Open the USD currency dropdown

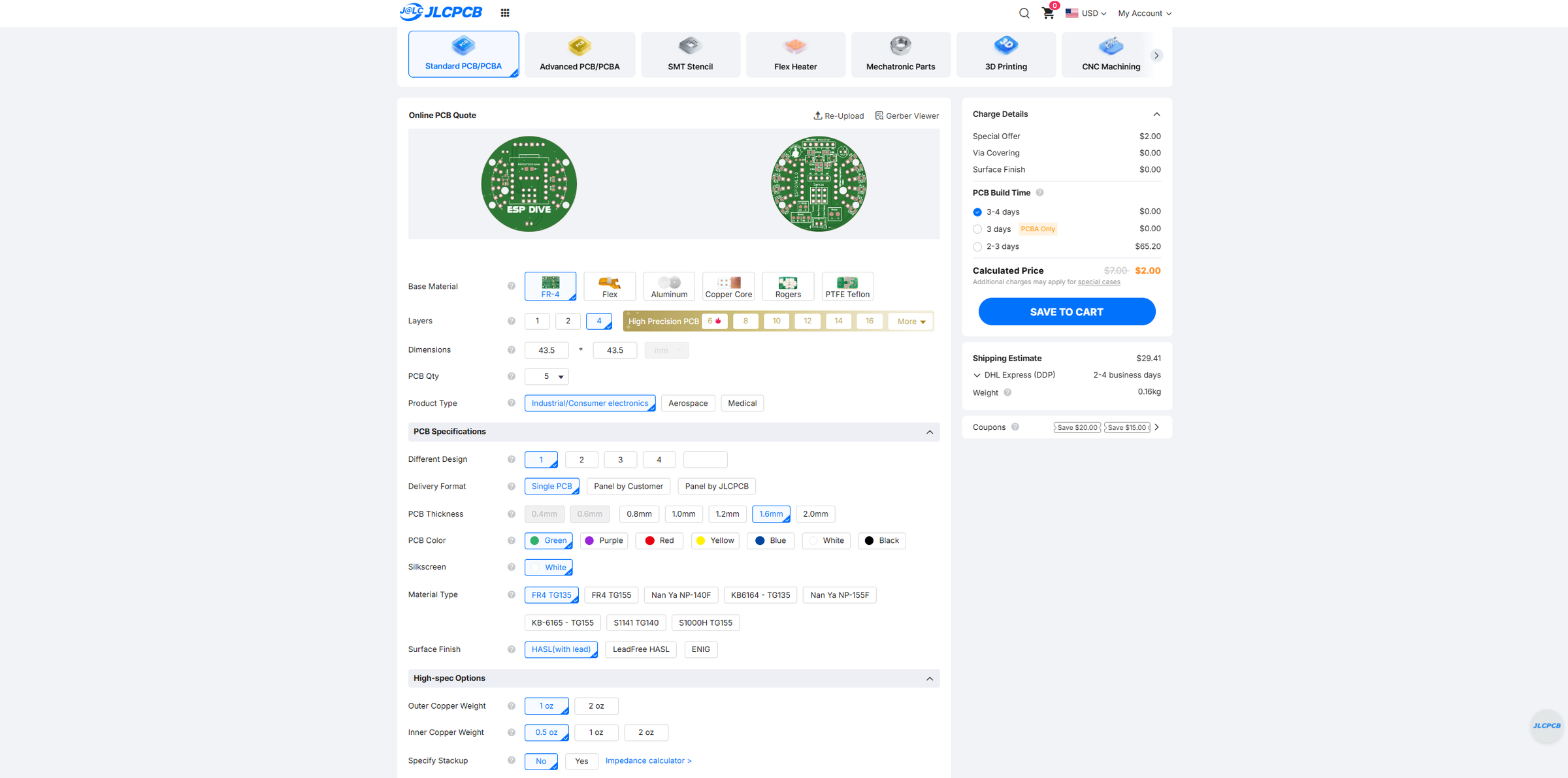click(1086, 13)
